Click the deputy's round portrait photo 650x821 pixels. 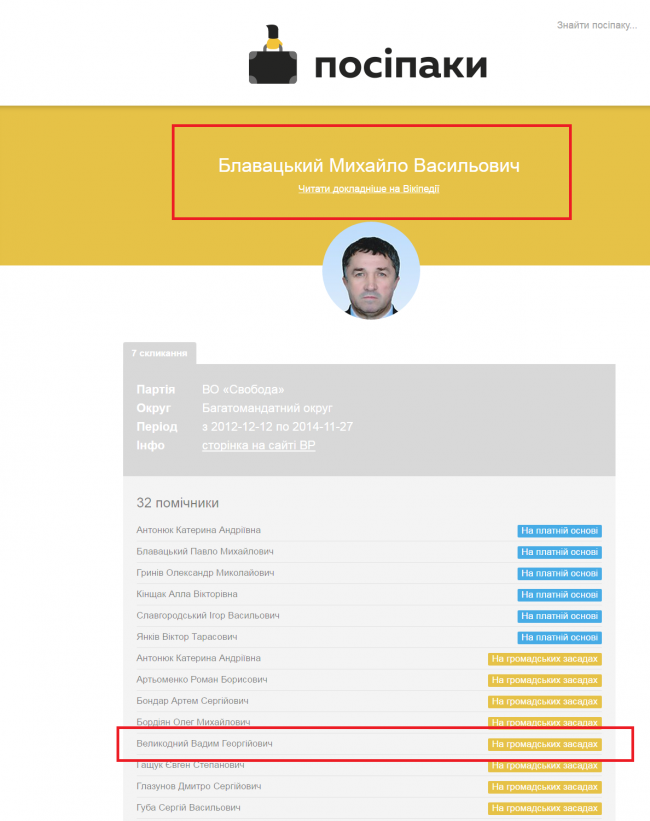(371, 271)
